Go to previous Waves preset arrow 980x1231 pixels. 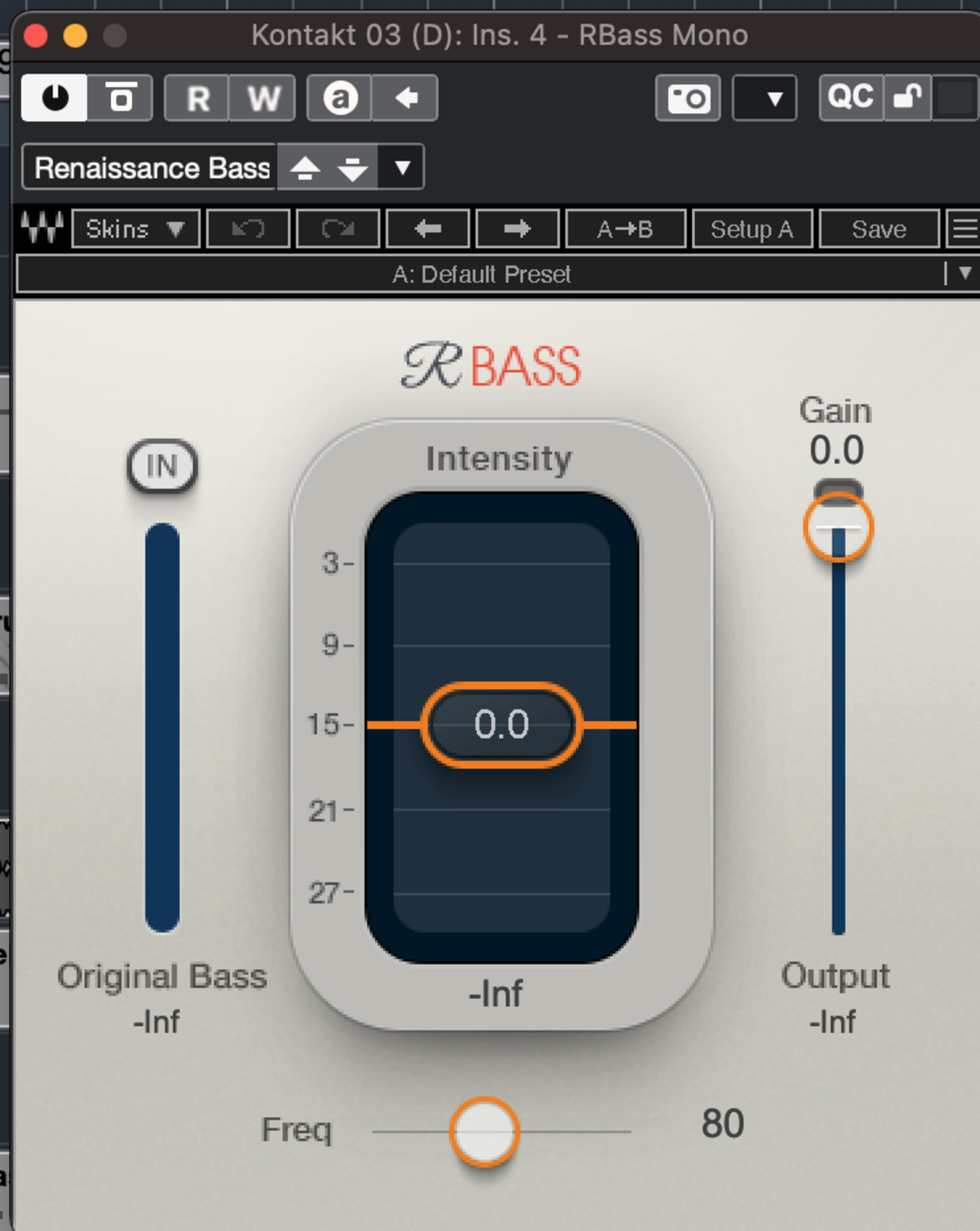[427, 228]
